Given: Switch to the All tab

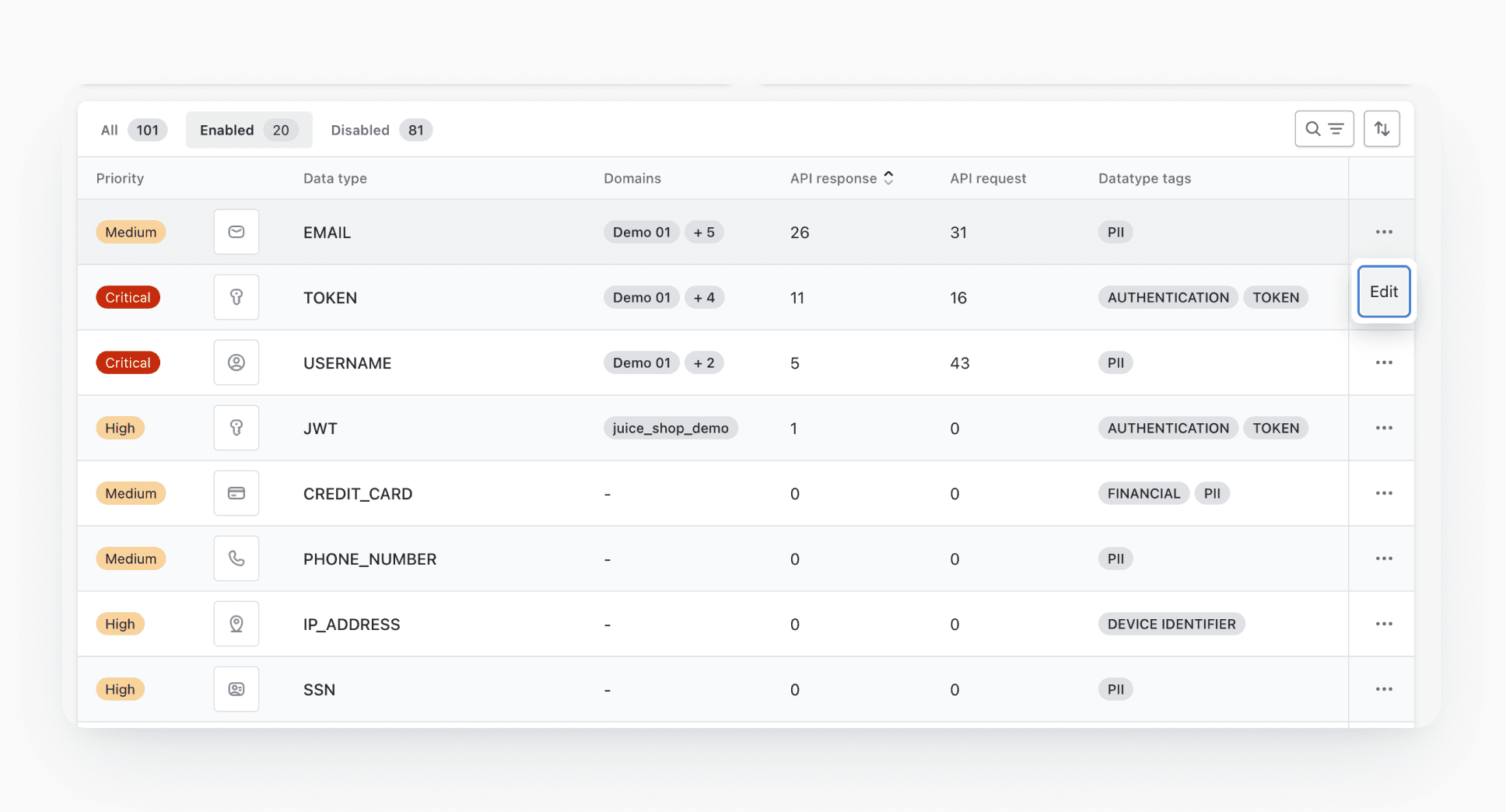Looking at the screenshot, I should click(x=132, y=130).
